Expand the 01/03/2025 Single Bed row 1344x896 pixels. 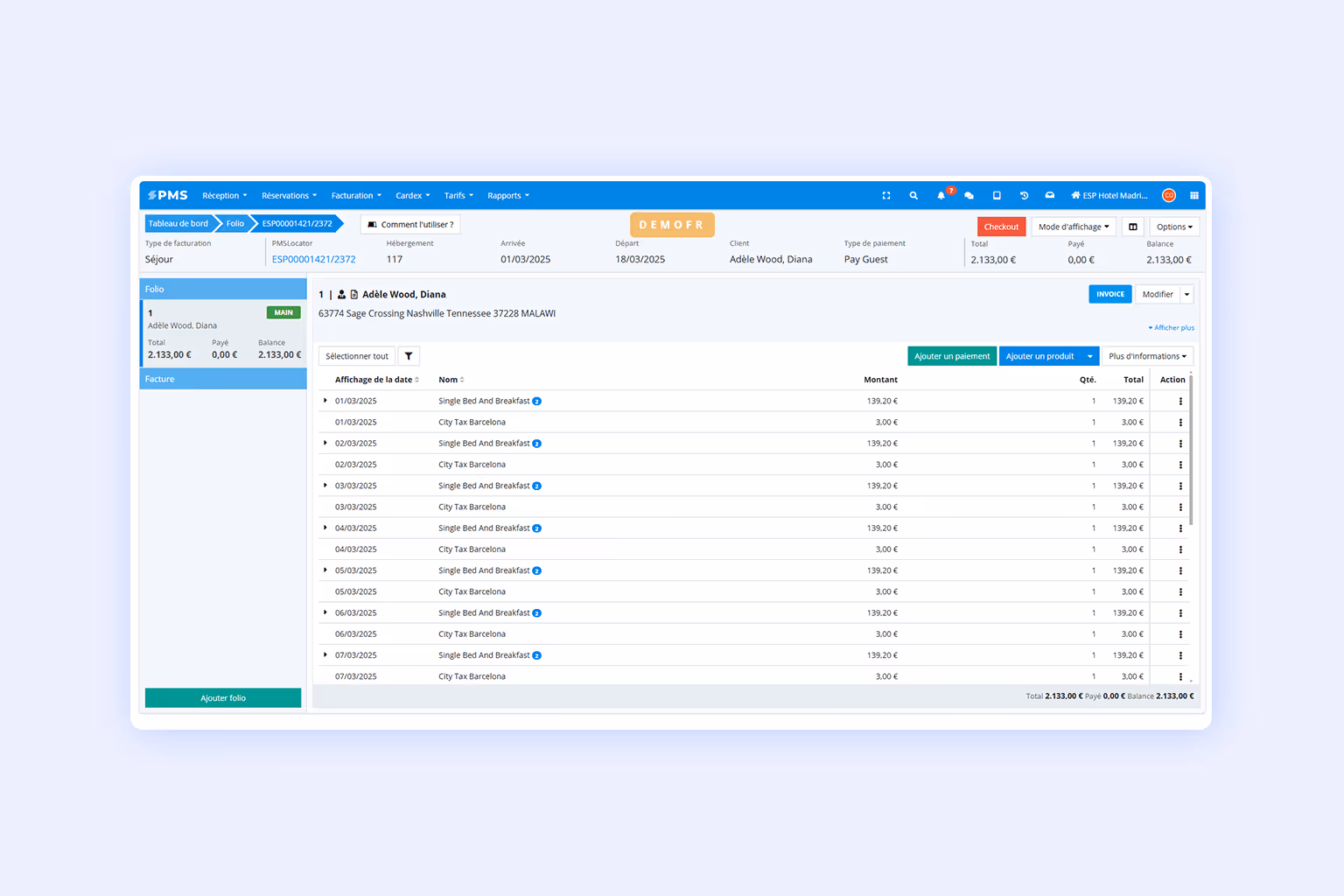coord(325,401)
